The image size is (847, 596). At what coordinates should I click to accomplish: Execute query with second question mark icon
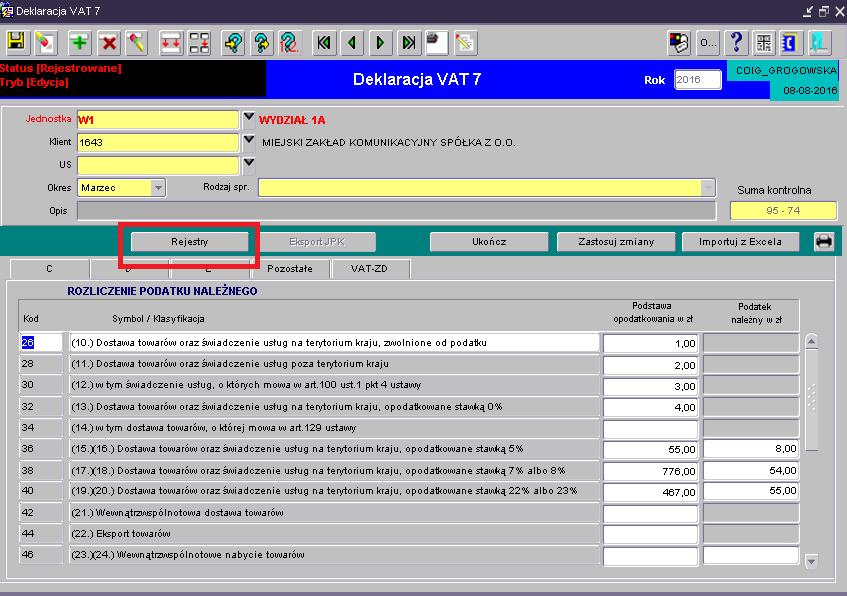(262, 42)
